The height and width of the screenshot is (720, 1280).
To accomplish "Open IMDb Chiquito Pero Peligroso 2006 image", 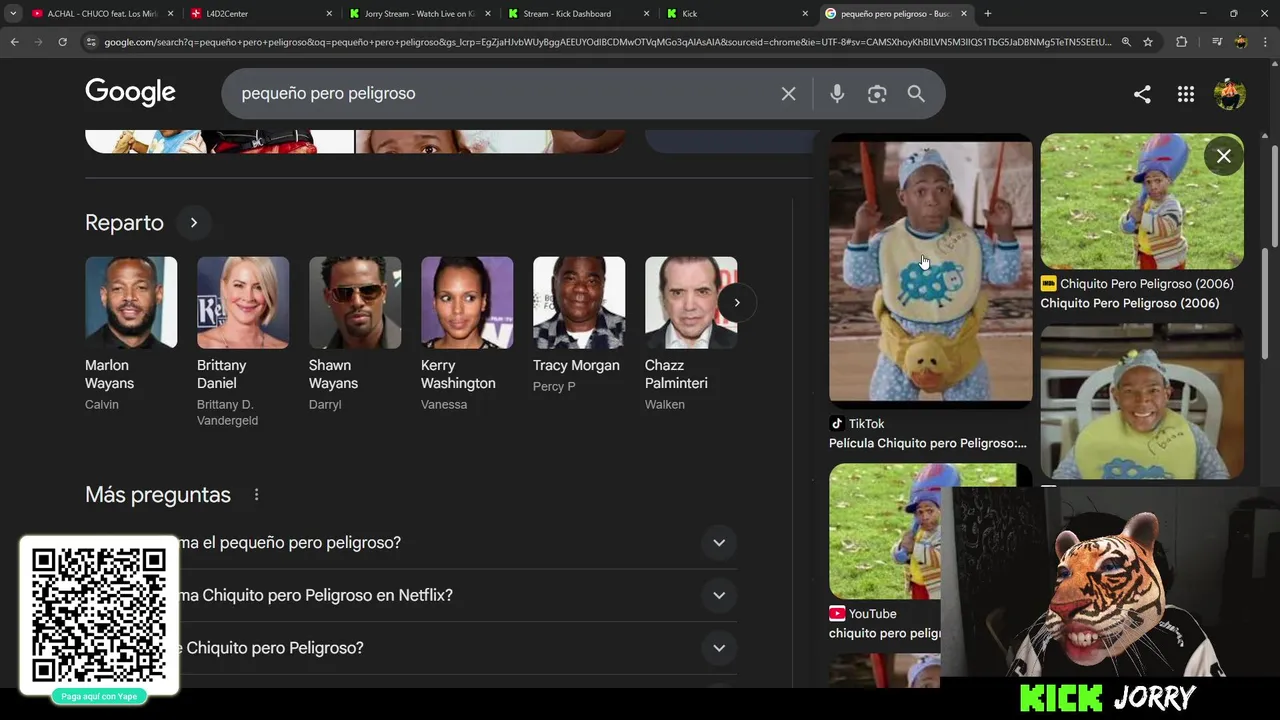I will click(x=1142, y=202).
